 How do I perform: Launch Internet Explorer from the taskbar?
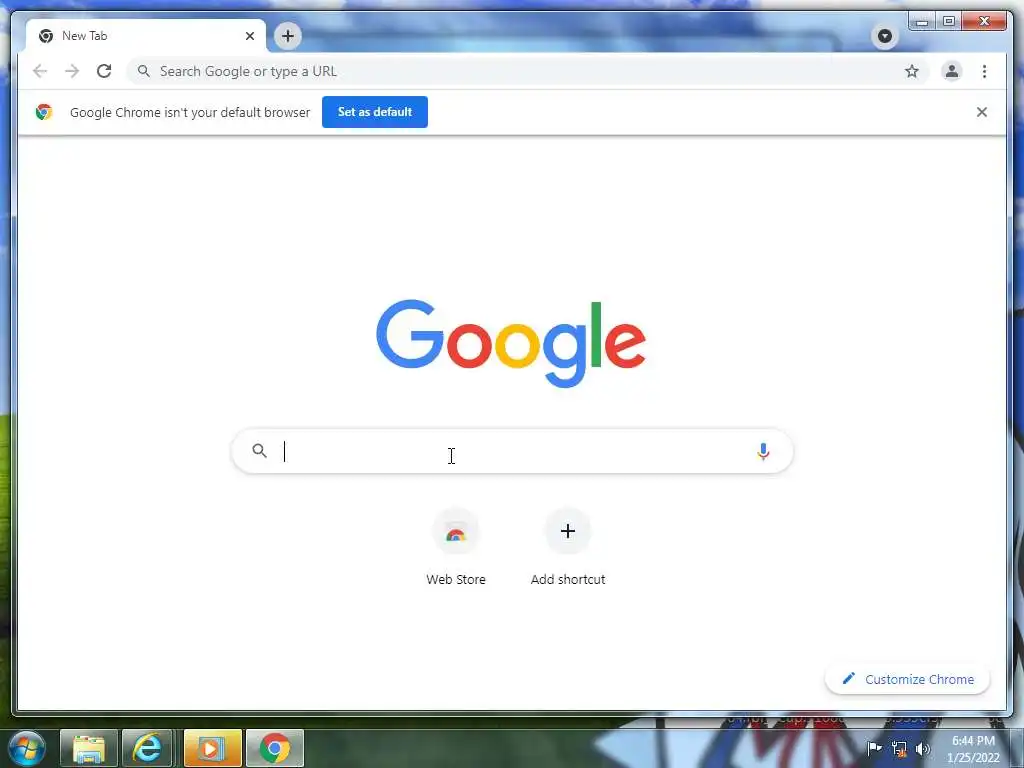(x=148, y=748)
